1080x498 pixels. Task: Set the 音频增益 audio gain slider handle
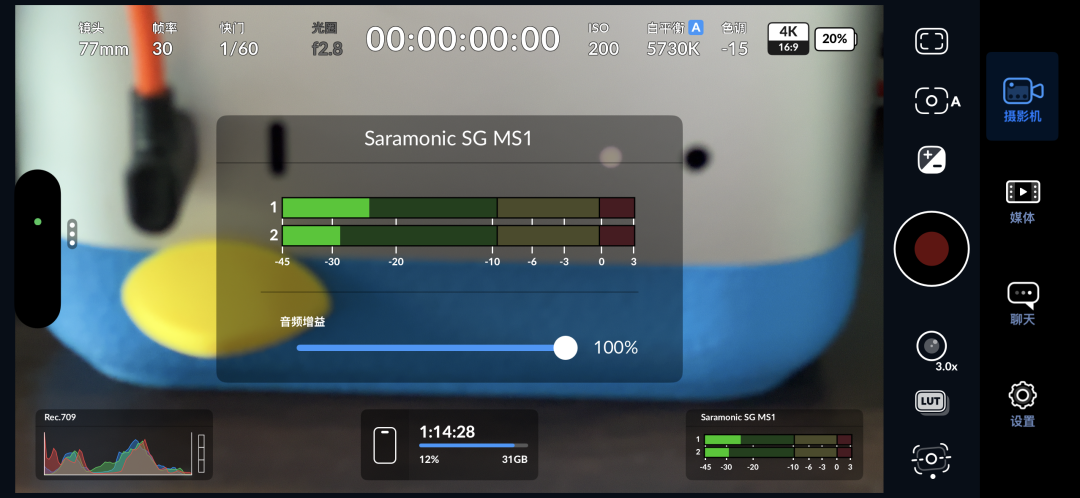pos(565,348)
